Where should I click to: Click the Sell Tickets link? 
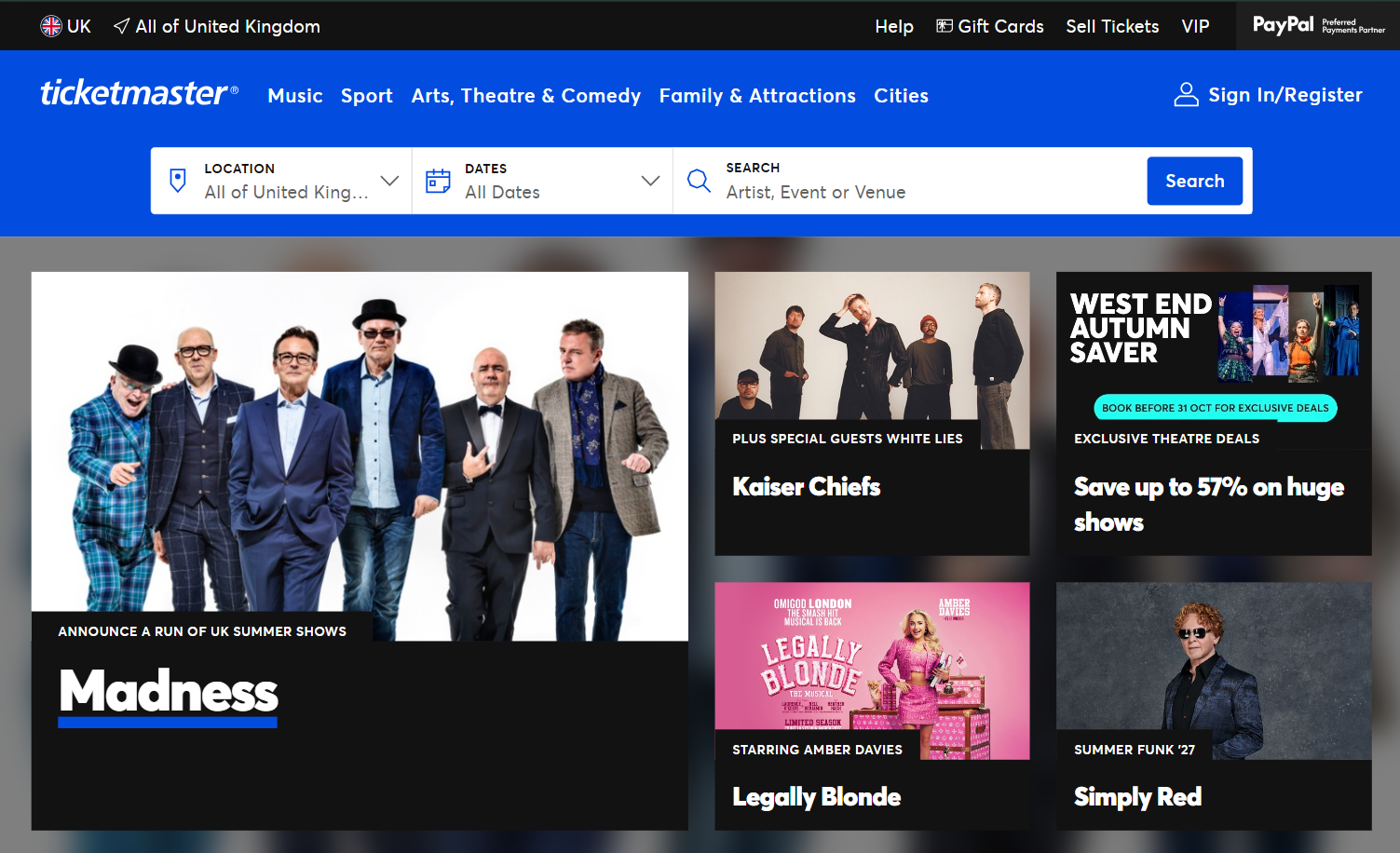tap(1112, 26)
